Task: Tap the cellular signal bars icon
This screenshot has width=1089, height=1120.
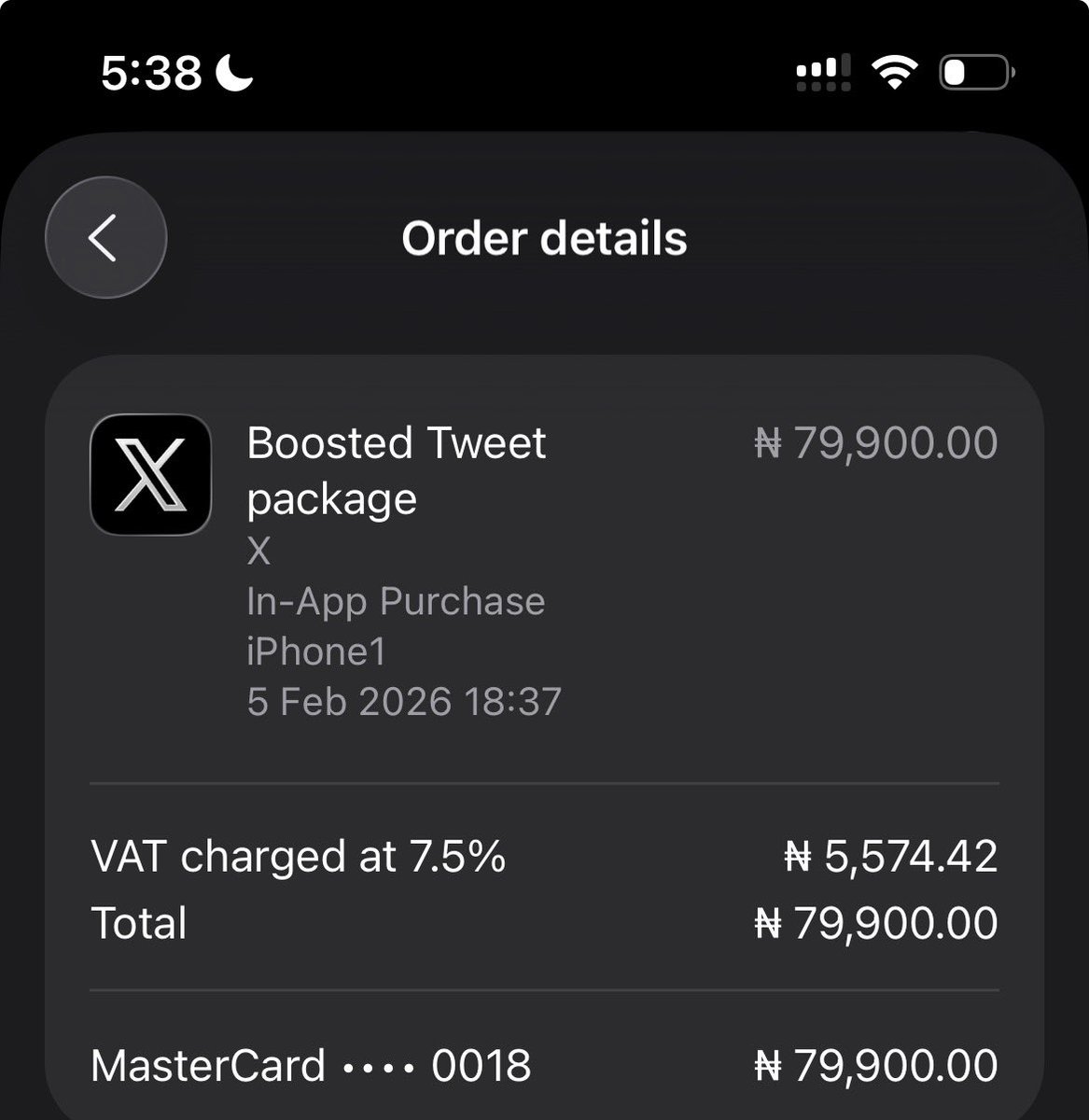Action: point(823,72)
